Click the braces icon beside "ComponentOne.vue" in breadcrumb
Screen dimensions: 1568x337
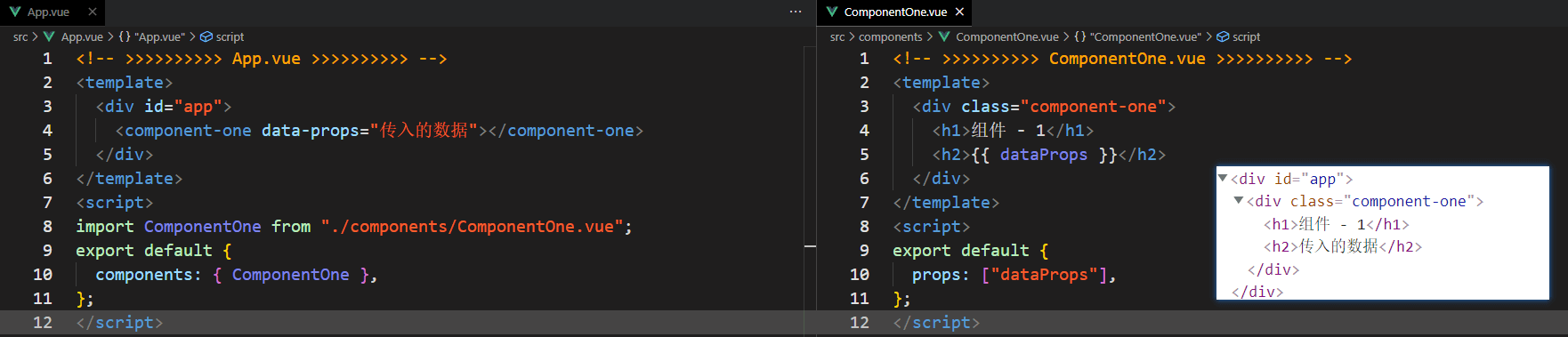(1079, 37)
